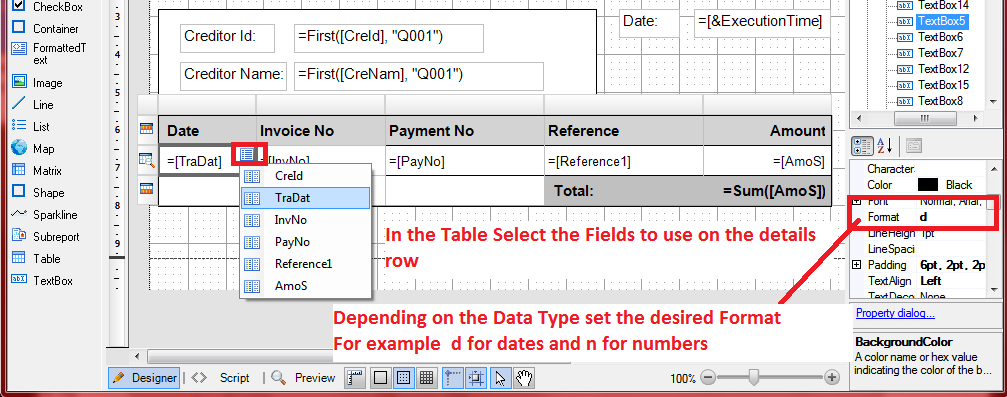Choose the Subreport toolbox item
1007x397 pixels.
pyautogui.click(x=45, y=236)
